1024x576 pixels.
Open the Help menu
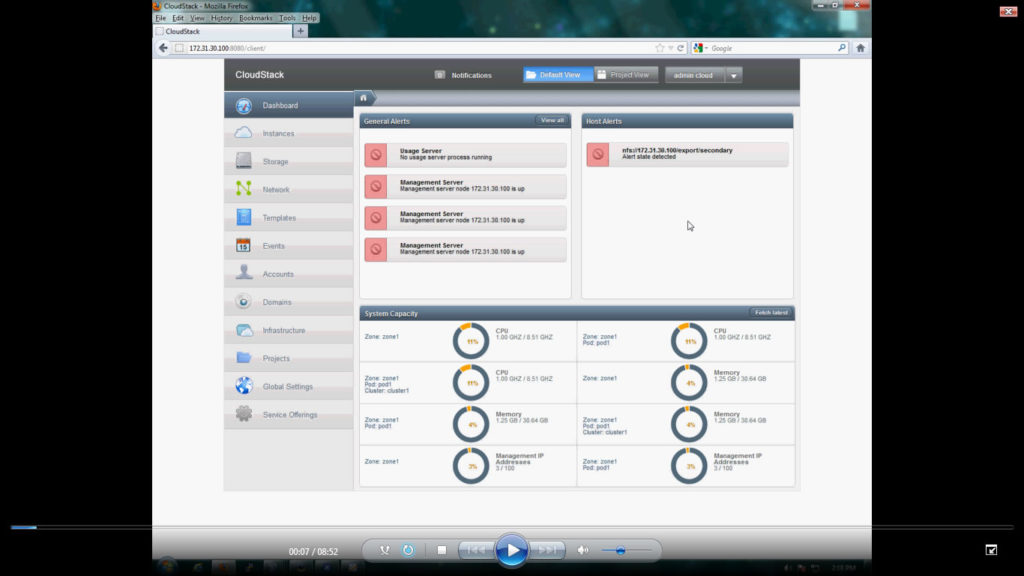309,18
